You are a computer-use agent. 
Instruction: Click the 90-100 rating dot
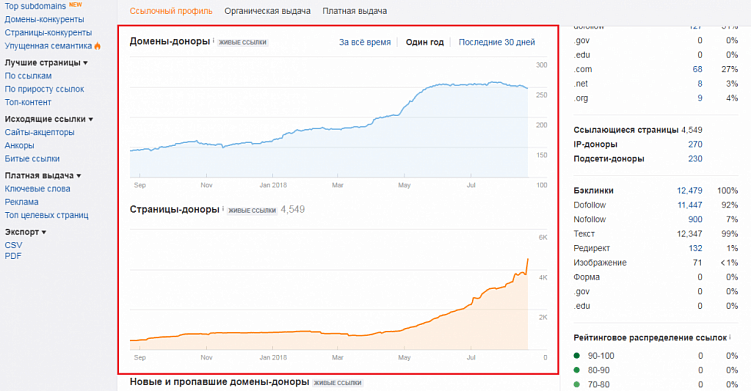coord(577,356)
